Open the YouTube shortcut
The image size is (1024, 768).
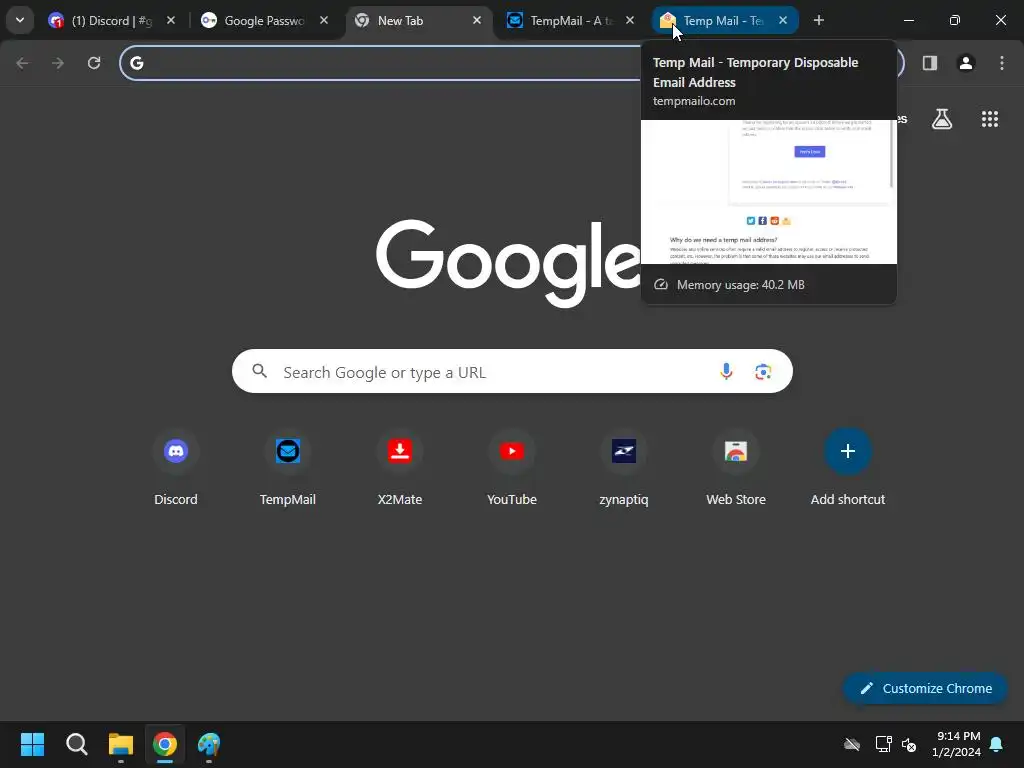pos(512,468)
